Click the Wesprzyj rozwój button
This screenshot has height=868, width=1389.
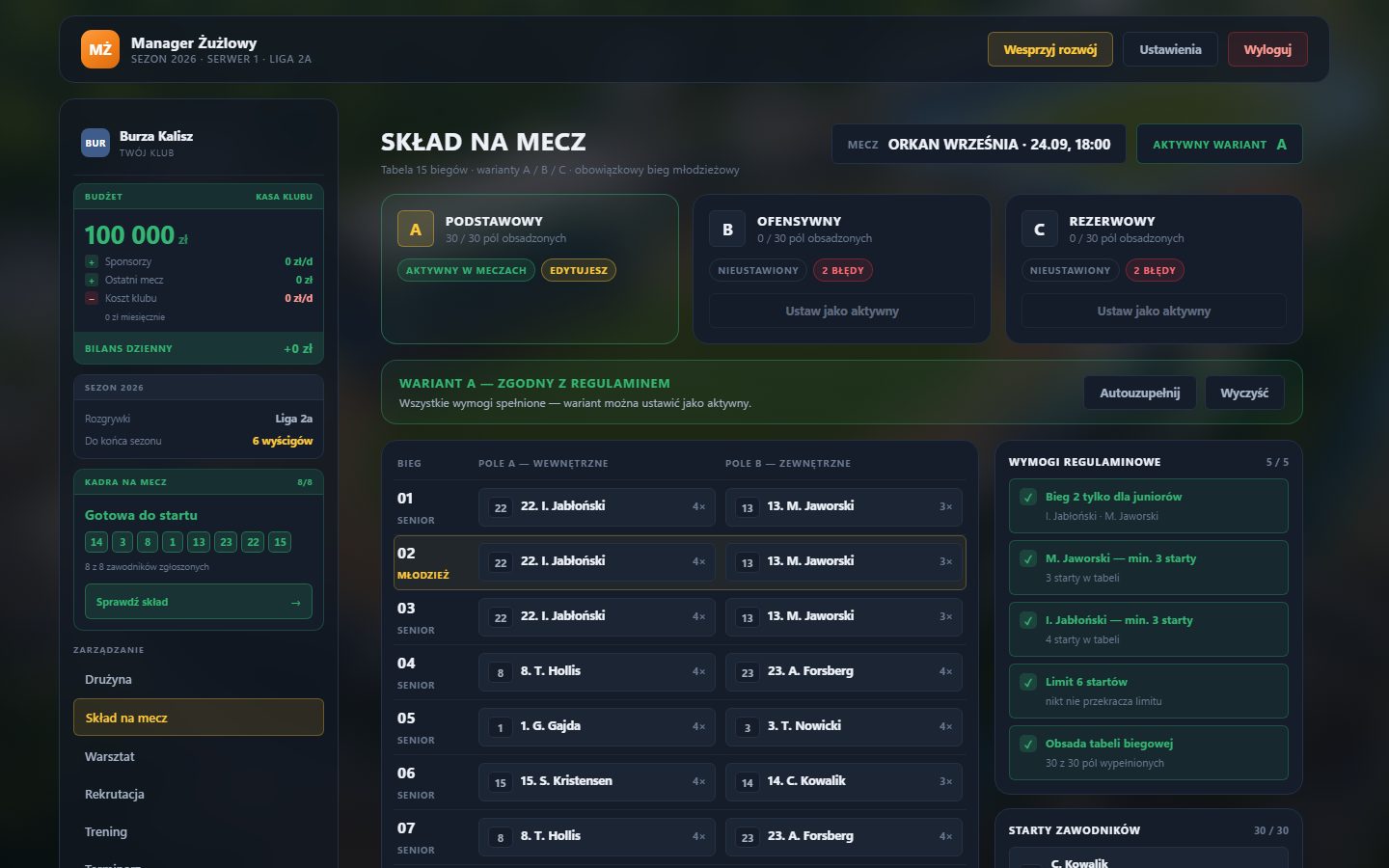pyautogui.click(x=1049, y=49)
